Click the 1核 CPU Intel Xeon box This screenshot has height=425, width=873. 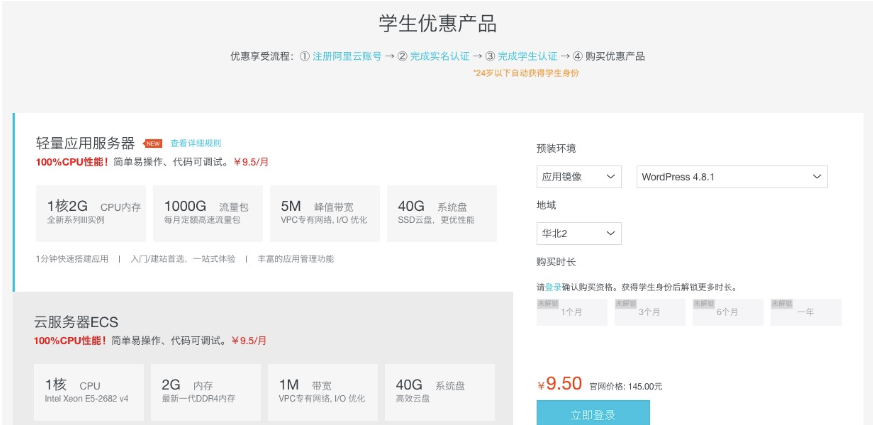click(89, 392)
